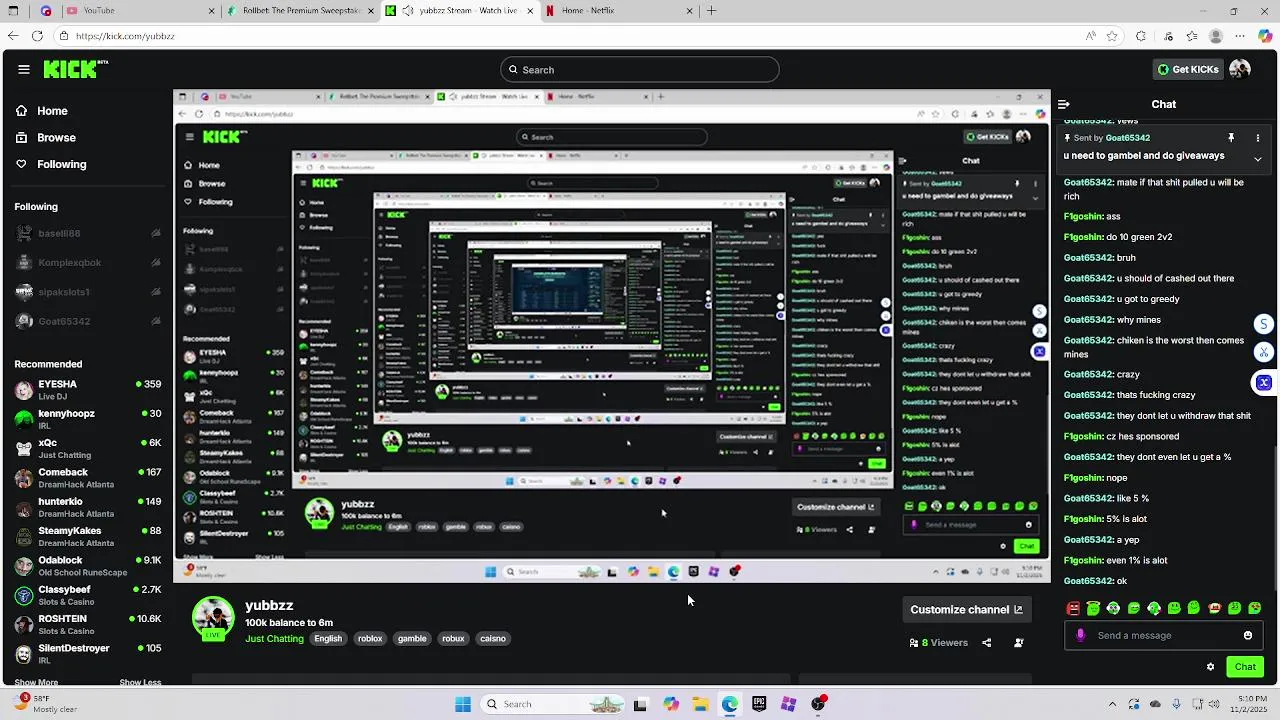Select the gamble tag
This screenshot has height=720, width=1280.
(412, 638)
